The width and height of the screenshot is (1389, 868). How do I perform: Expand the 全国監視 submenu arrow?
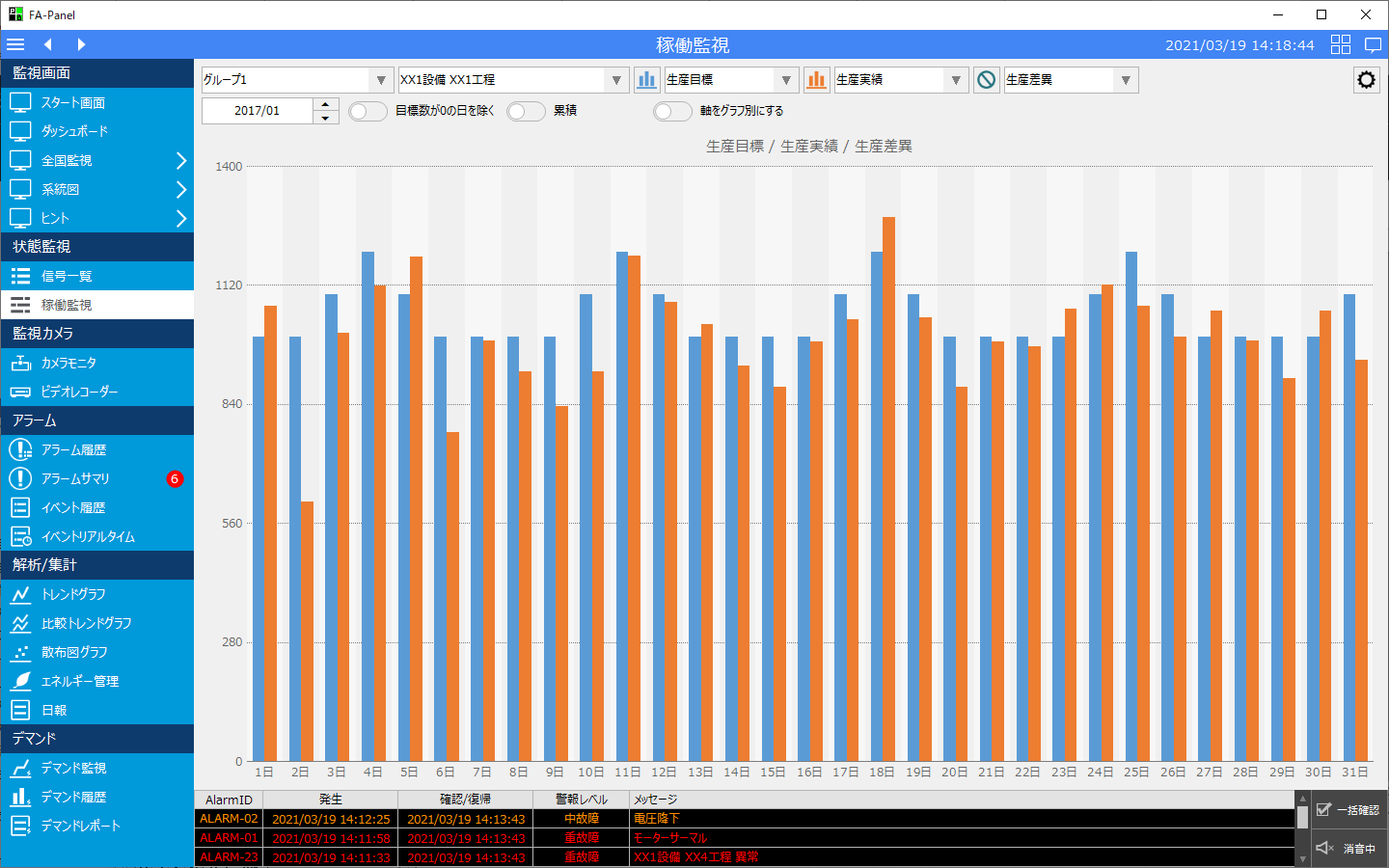pyautogui.click(x=180, y=160)
